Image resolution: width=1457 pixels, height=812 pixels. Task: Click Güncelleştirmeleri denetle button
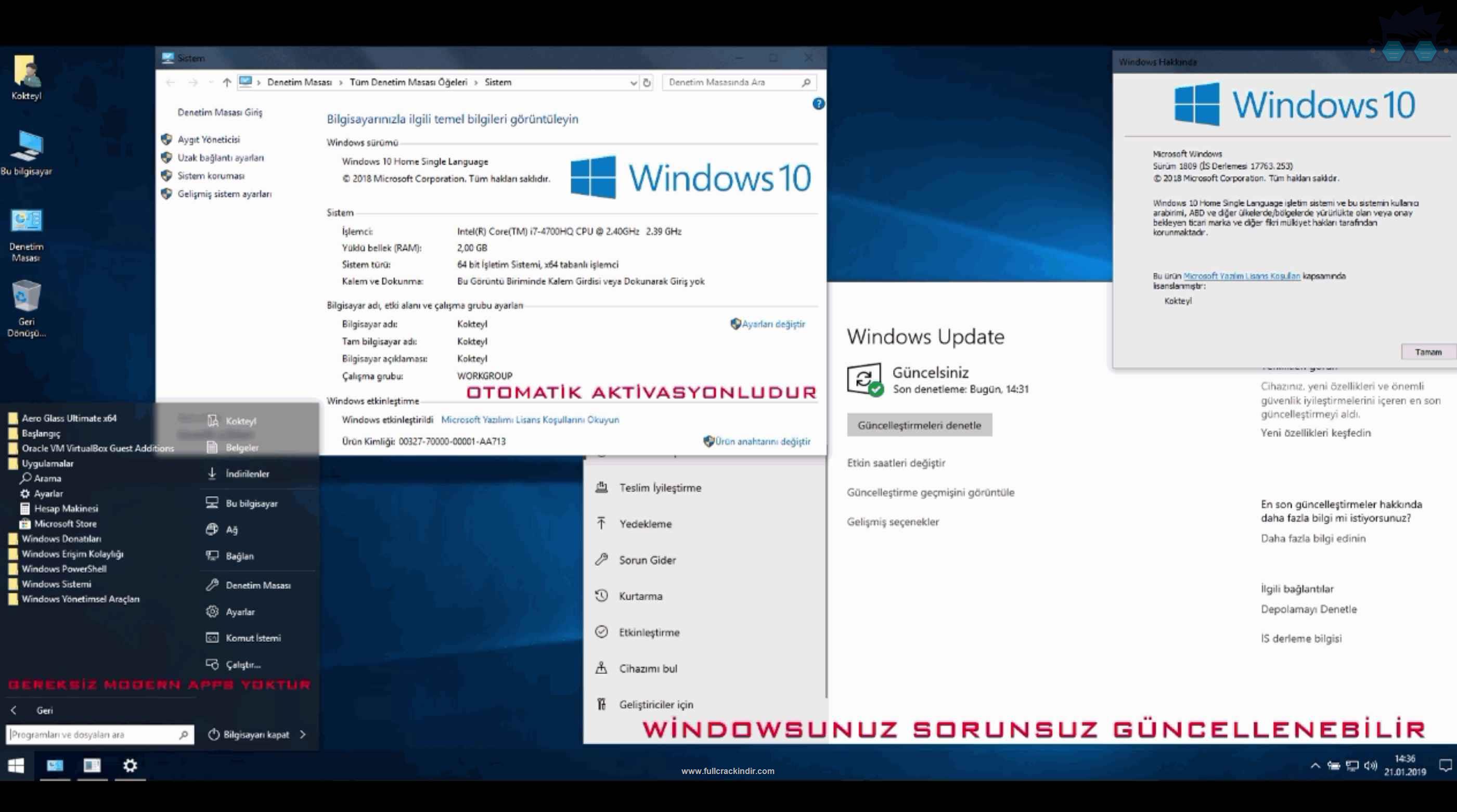pyautogui.click(x=917, y=424)
